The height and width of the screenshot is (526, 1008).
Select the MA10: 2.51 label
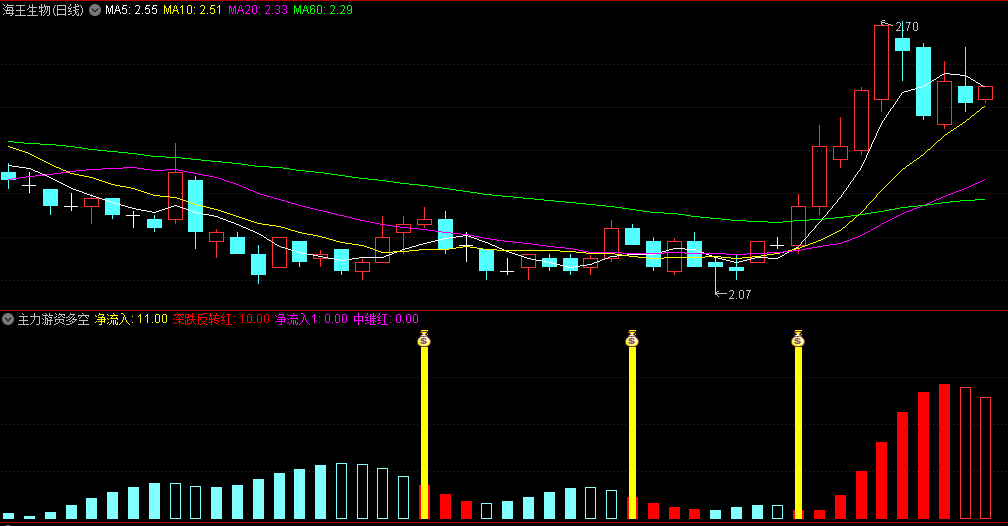point(192,10)
